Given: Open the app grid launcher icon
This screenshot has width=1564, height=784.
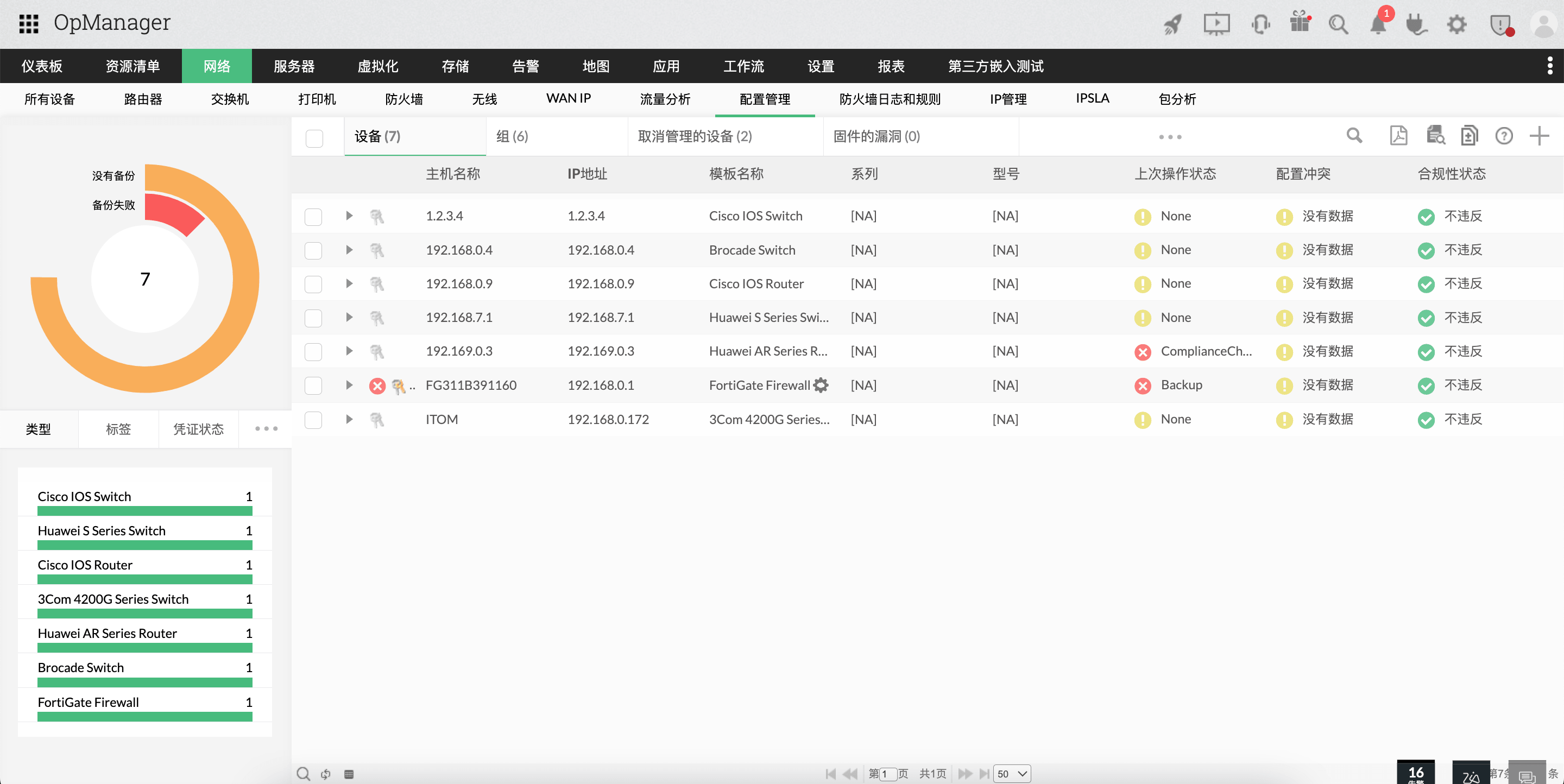Looking at the screenshot, I should coord(29,24).
